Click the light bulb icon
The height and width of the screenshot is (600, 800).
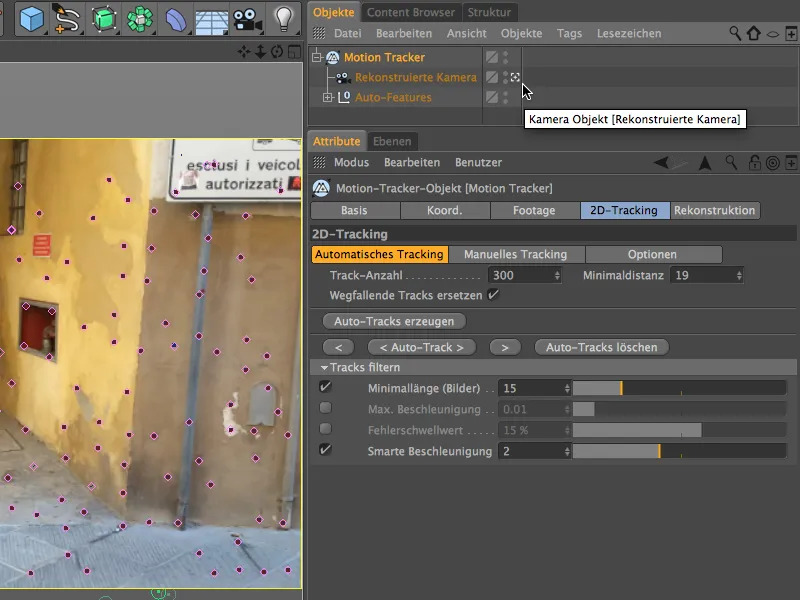point(284,18)
